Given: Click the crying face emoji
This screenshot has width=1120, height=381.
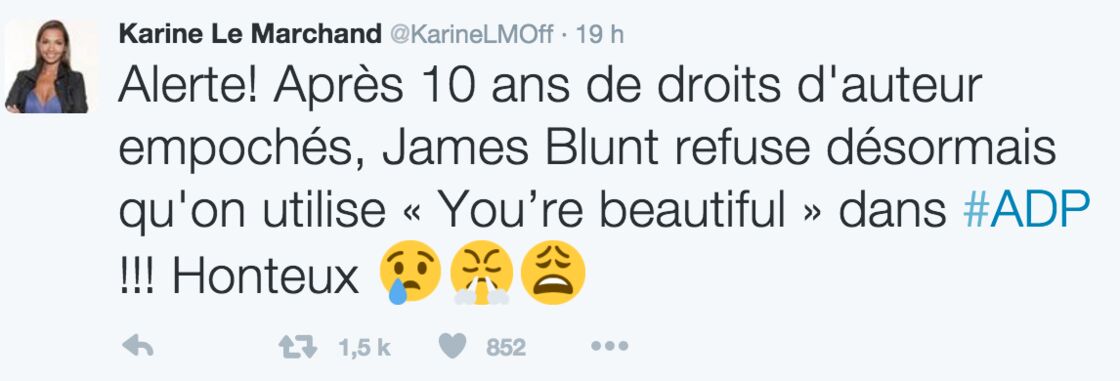Looking at the screenshot, I should [x=409, y=272].
